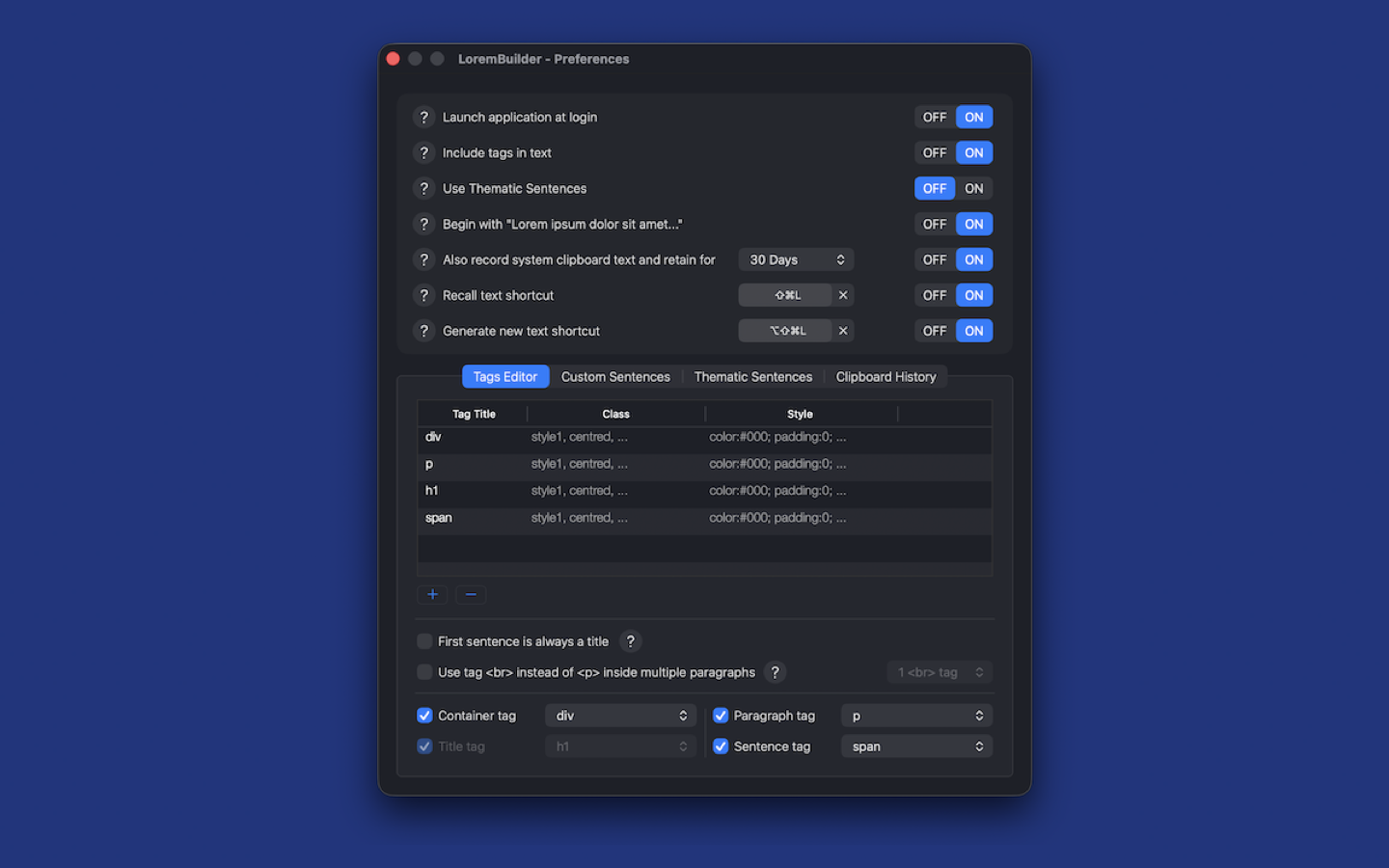This screenshot has width=1389, height=868.
Task: Clear the Recall text shortcut with the X
Action: pyautogui.click(x=843, y=295)
